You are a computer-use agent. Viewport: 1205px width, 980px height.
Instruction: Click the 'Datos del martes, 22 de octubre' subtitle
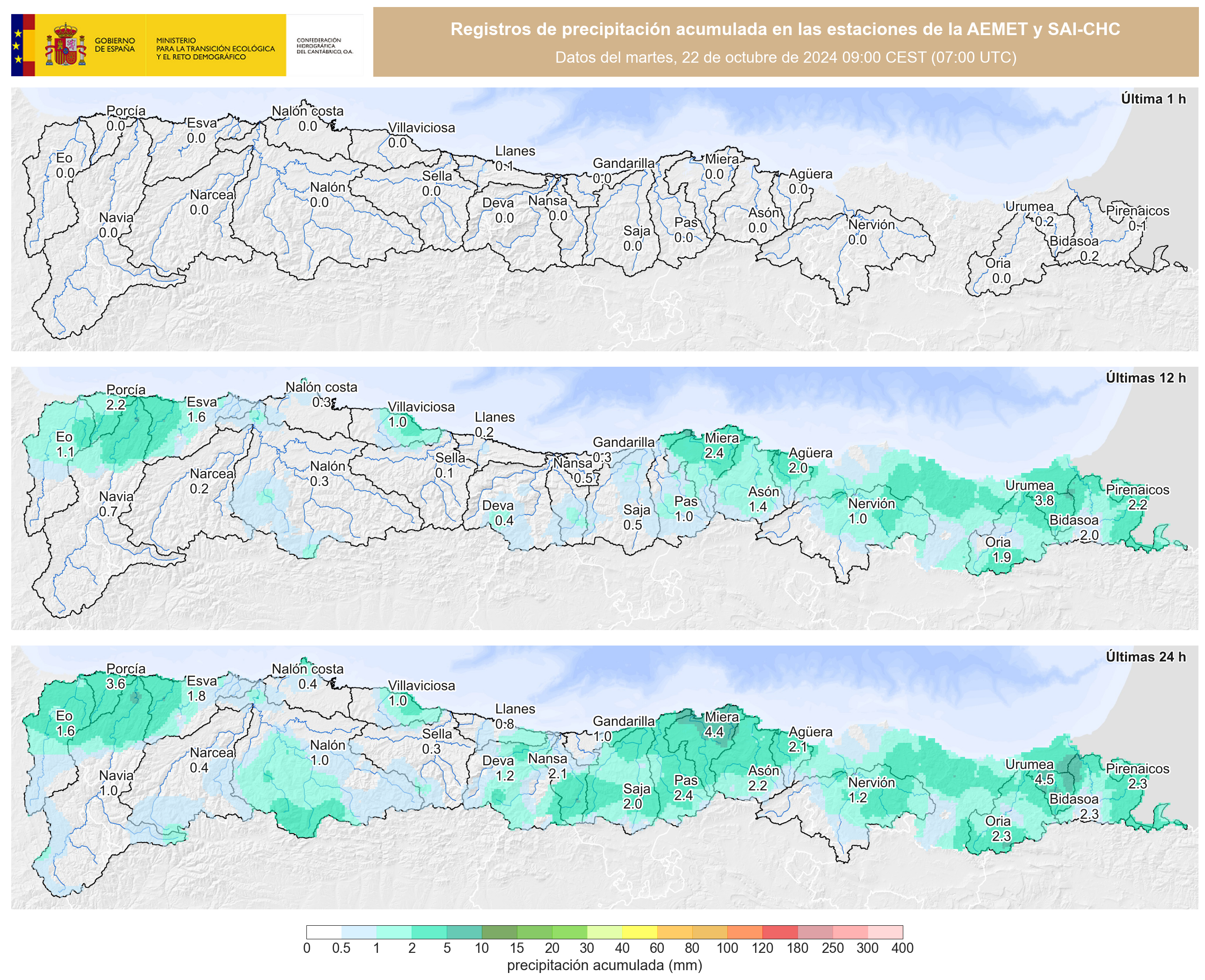[x=785, y=58]
